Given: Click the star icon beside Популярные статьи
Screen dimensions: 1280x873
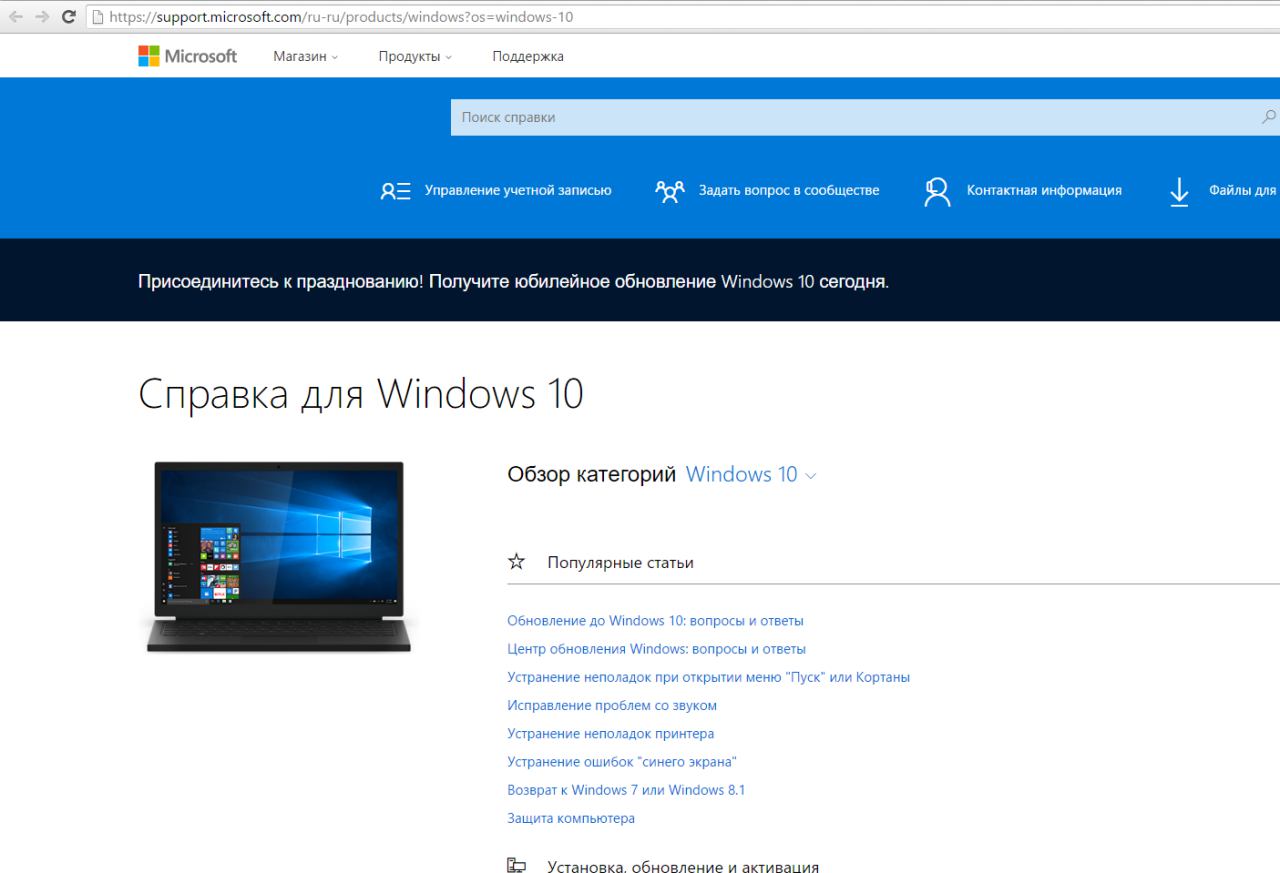Looking at the screenshot, I should [516, 562].
